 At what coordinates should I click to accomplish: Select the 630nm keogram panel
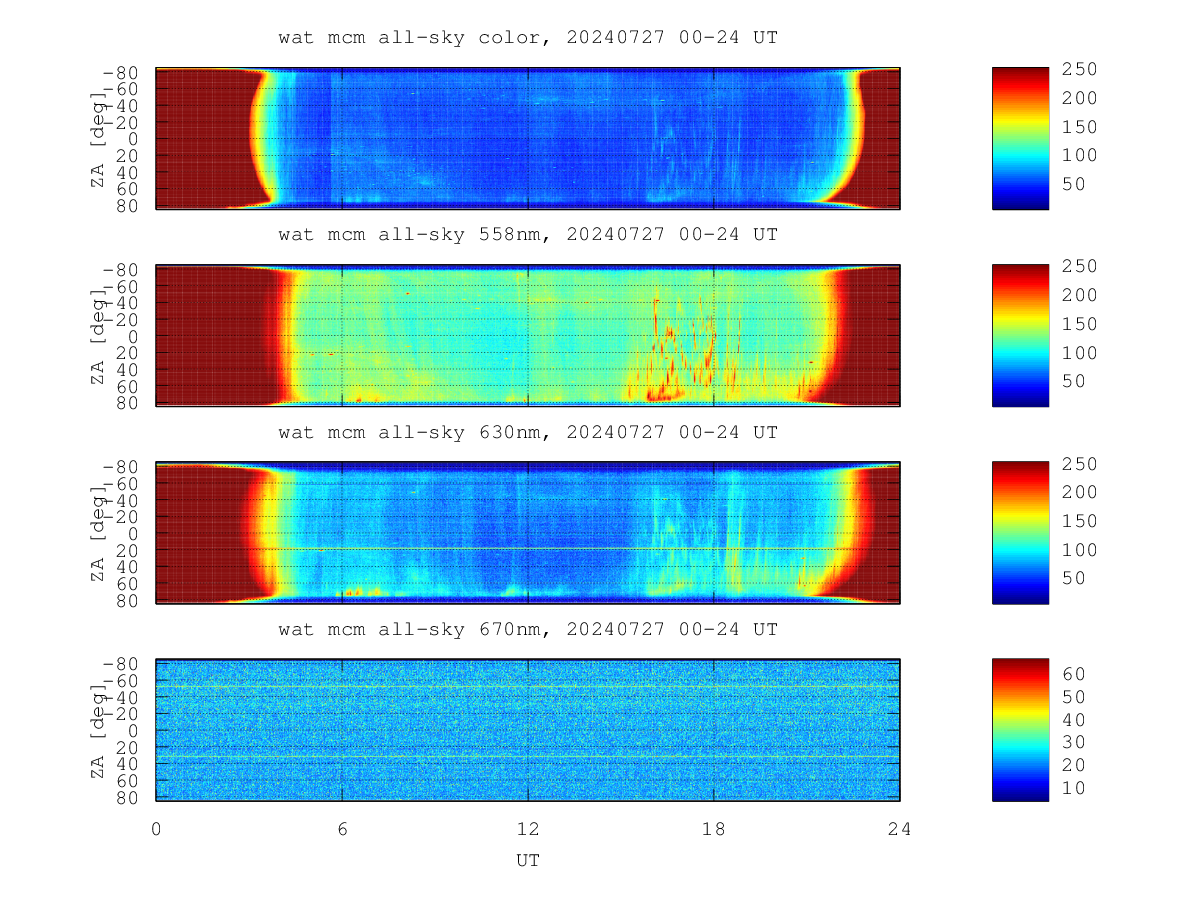[x=528, y=533]
